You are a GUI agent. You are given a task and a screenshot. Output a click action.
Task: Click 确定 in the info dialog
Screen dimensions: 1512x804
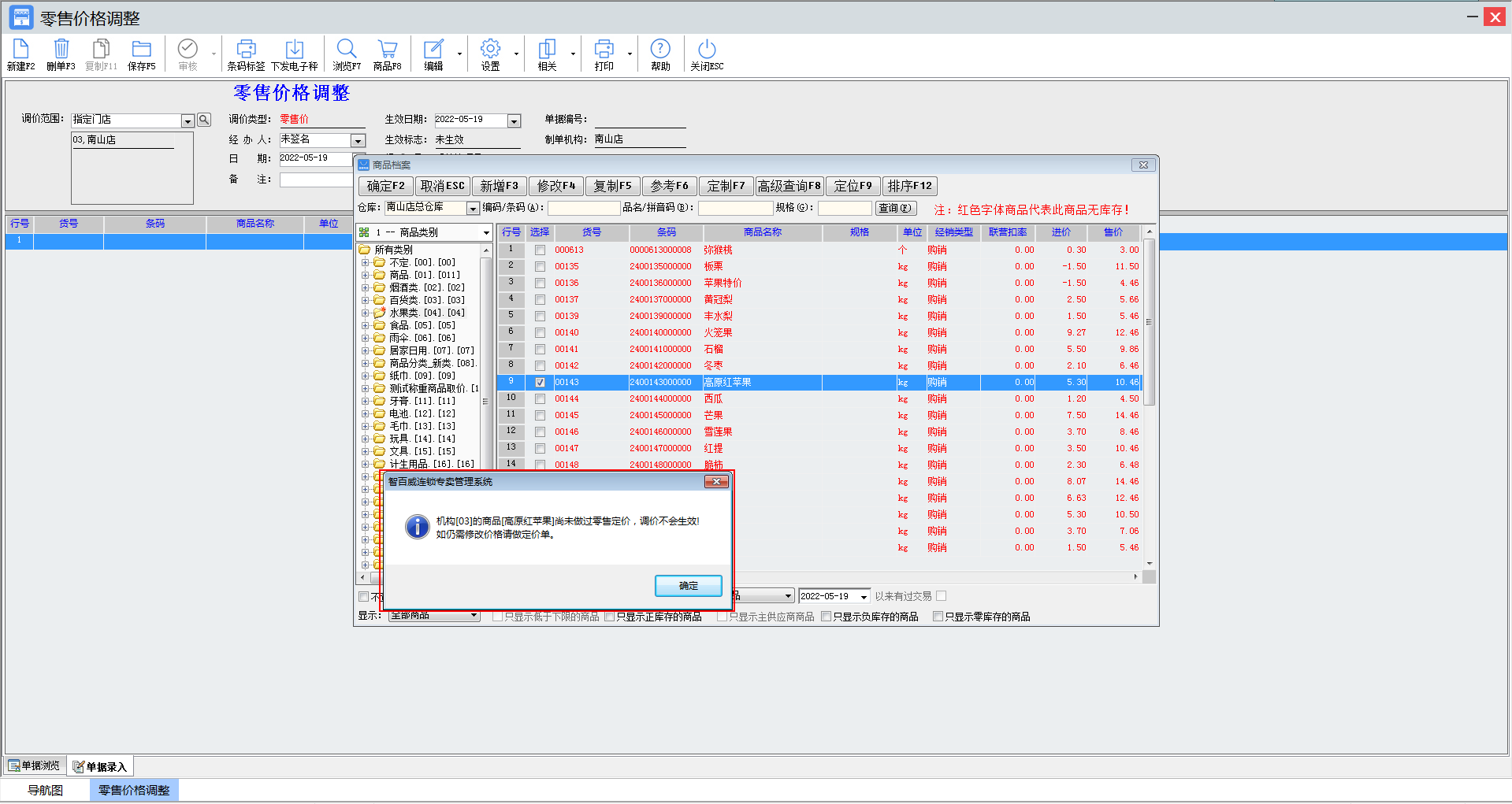pyautogui.click(x=688, y=586)
